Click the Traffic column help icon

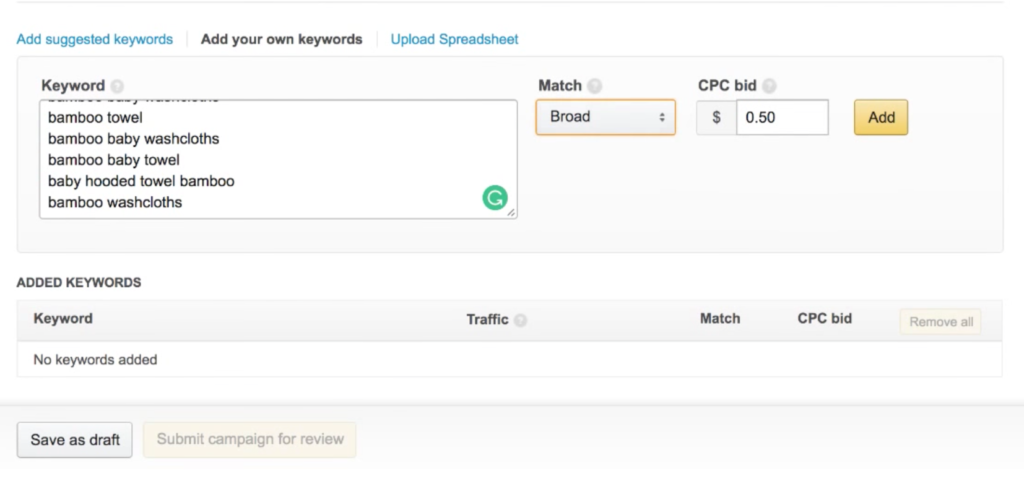click(x=521, y=320)
